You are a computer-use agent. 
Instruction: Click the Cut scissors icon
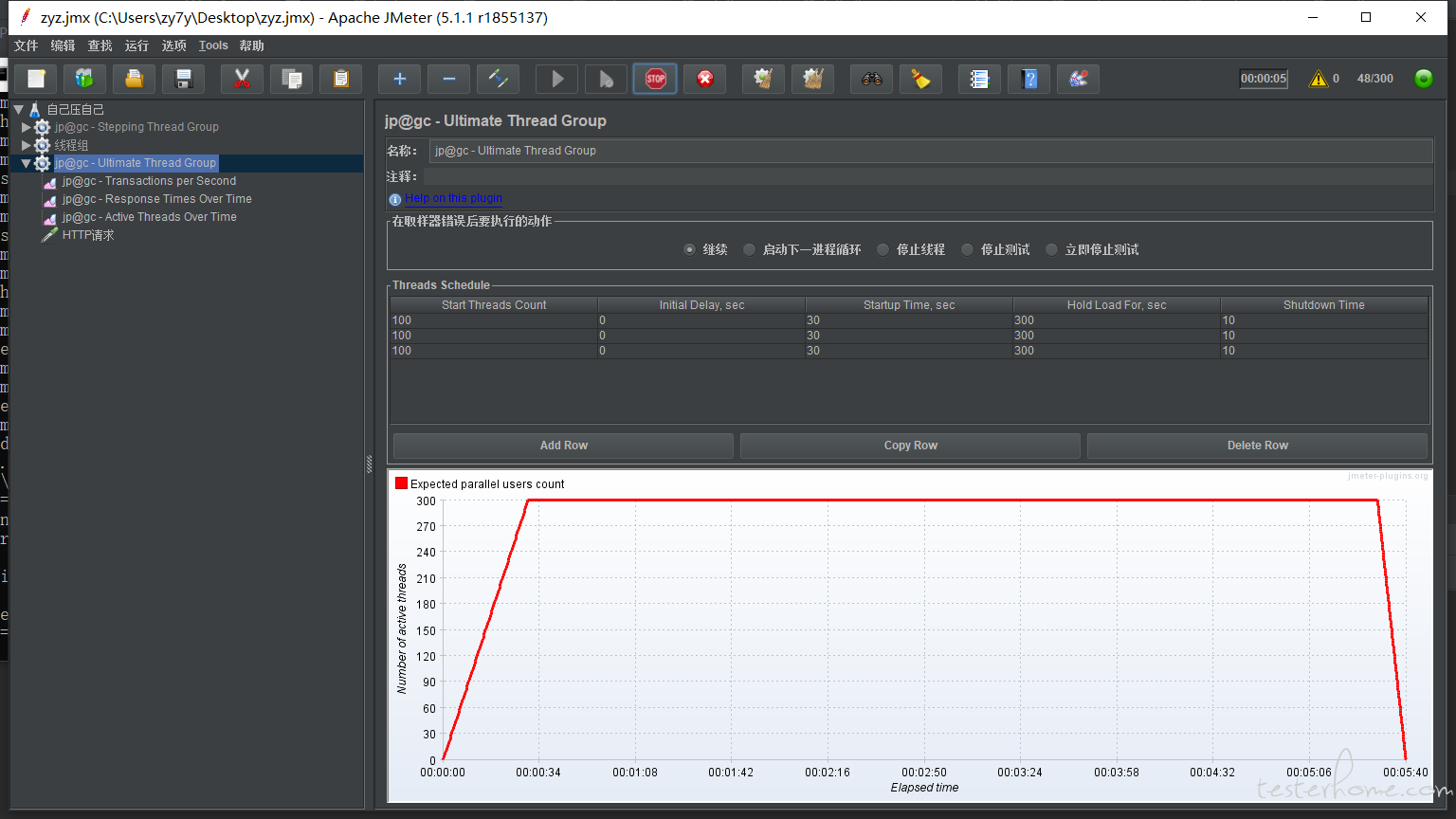[243, 79]
